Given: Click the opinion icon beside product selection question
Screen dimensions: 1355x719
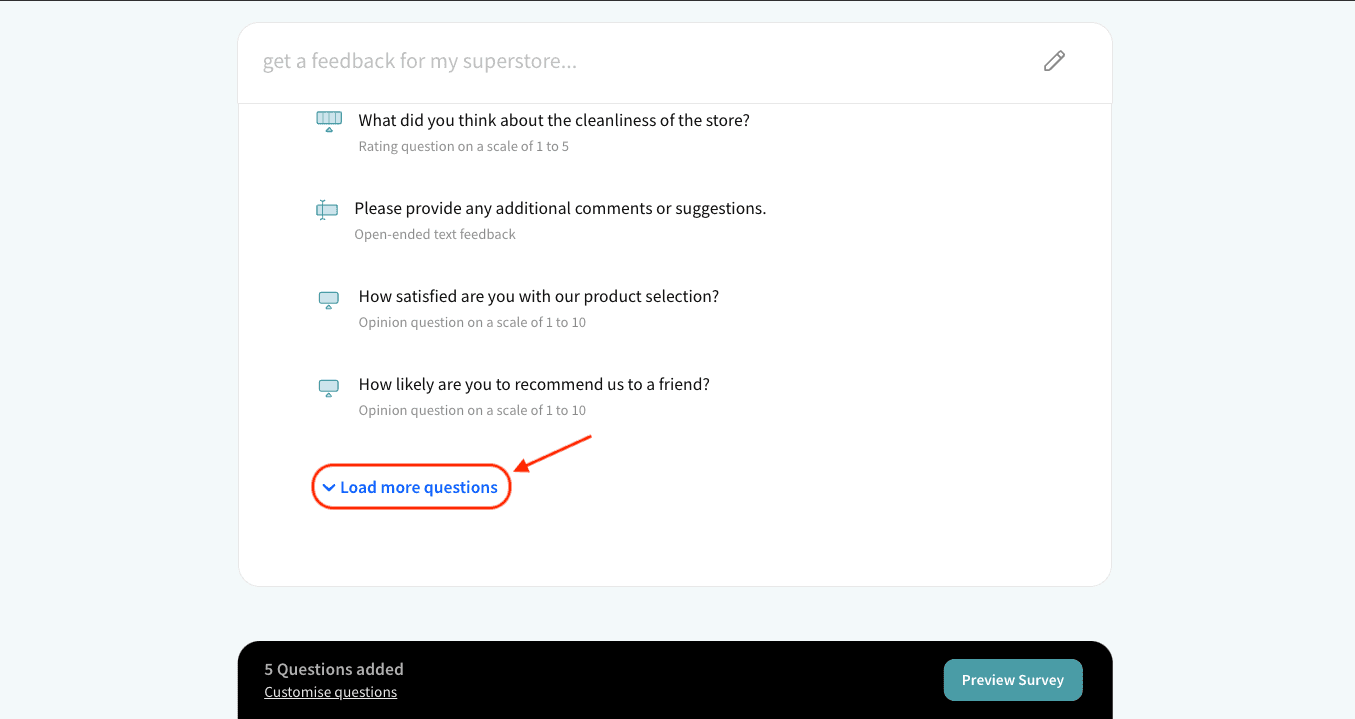Looking at the screenshot, I should pyautogui.click(x=329, y=299).
